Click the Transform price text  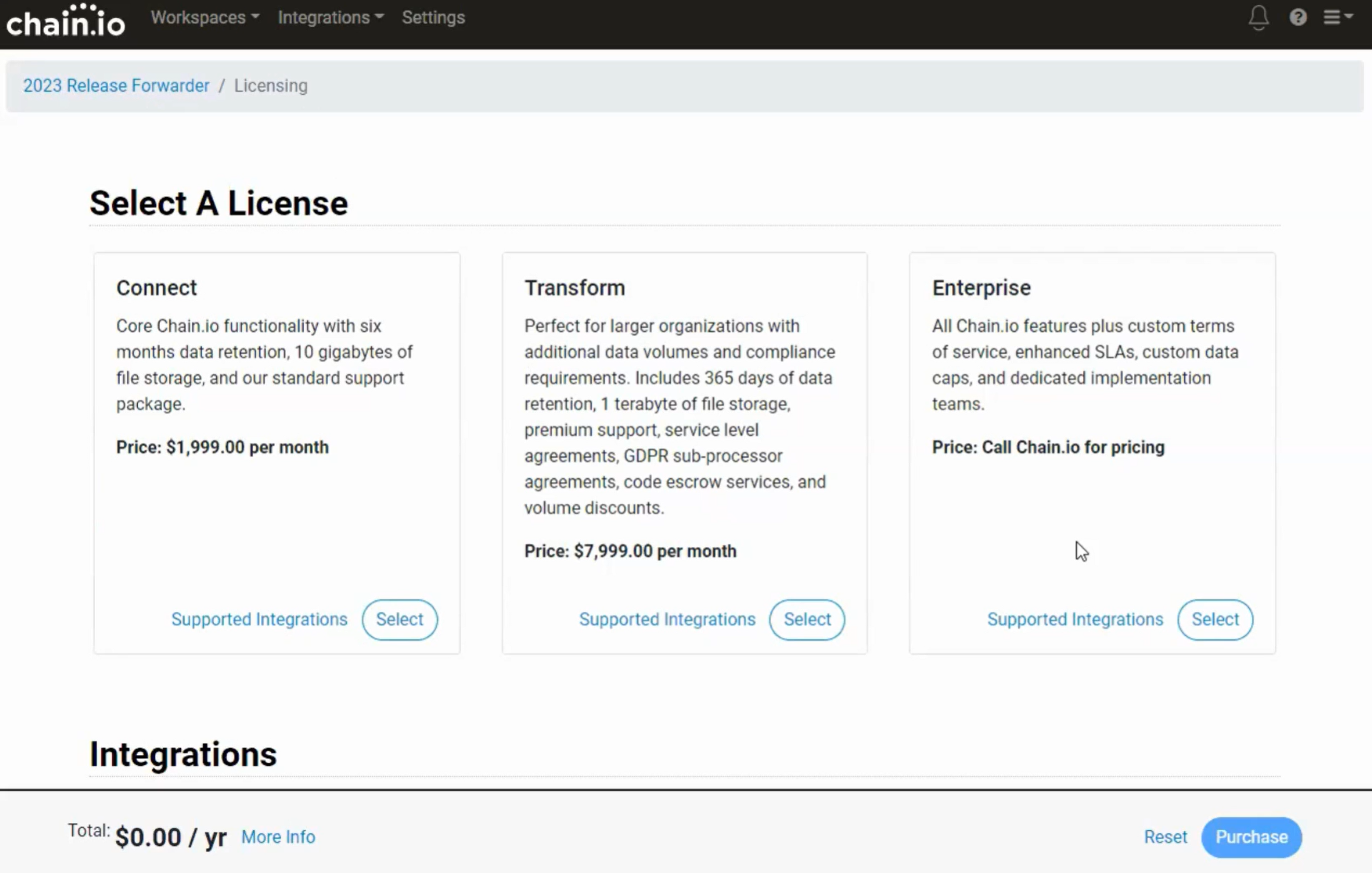pyautogui.click(x=630, y=551)
